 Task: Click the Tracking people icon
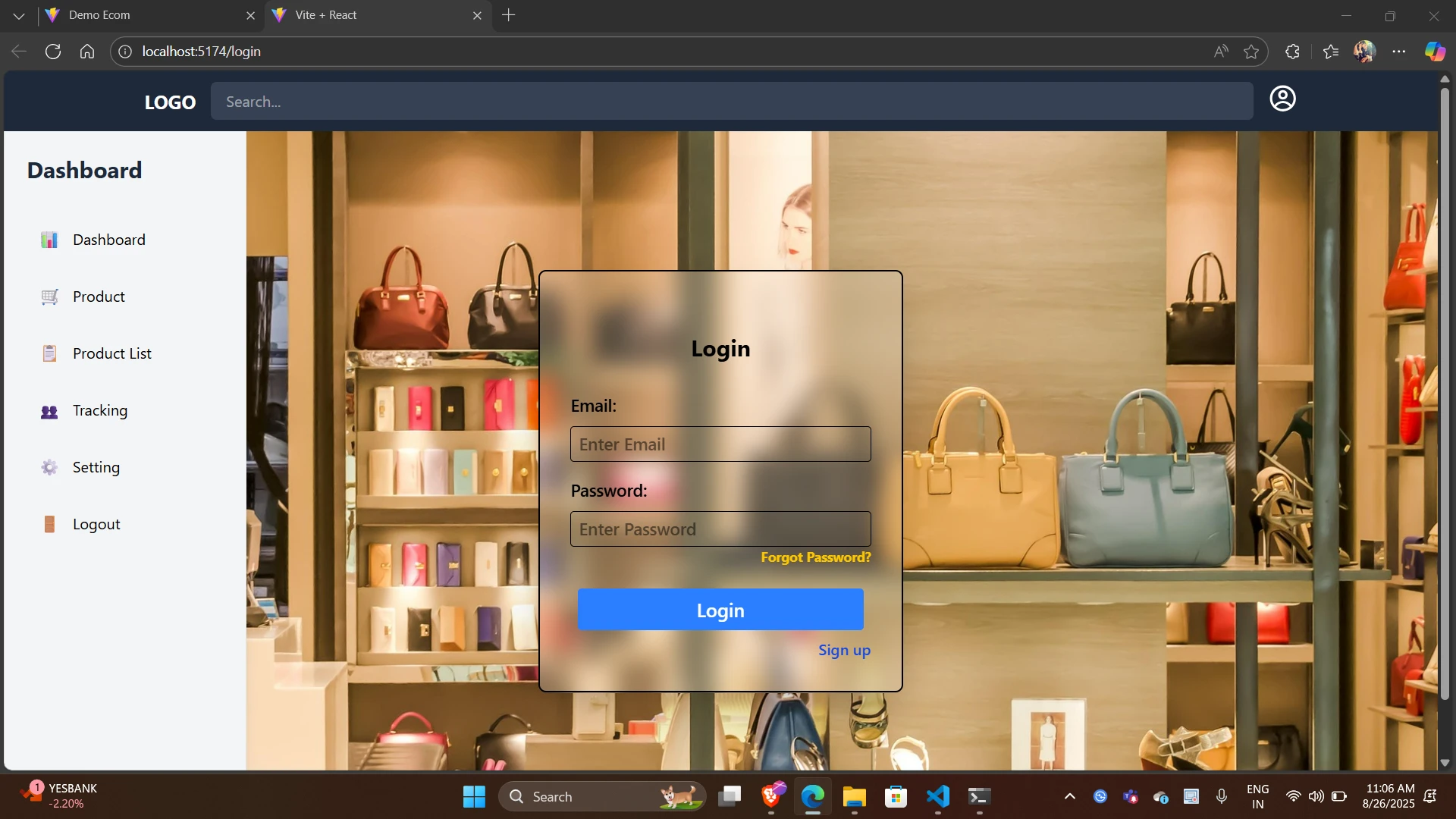[x=49, y=411]
